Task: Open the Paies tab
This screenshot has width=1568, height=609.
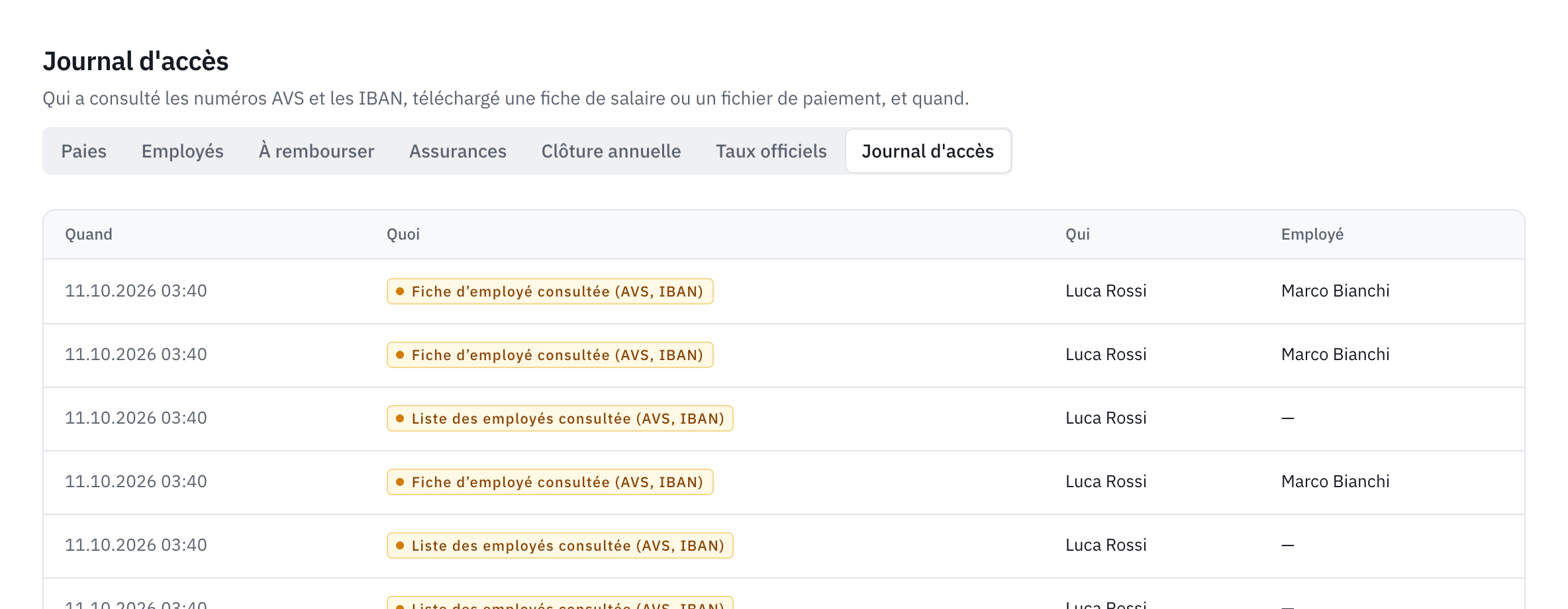Action: point(83,151)
